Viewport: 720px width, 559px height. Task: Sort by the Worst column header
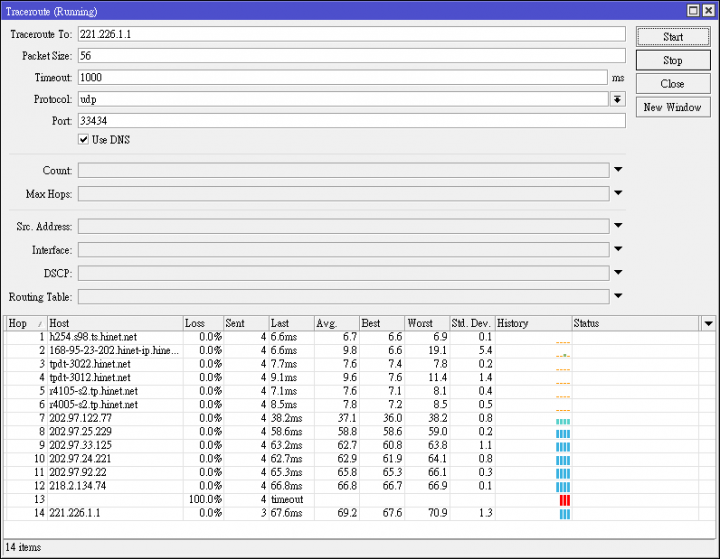click(427, 323)
